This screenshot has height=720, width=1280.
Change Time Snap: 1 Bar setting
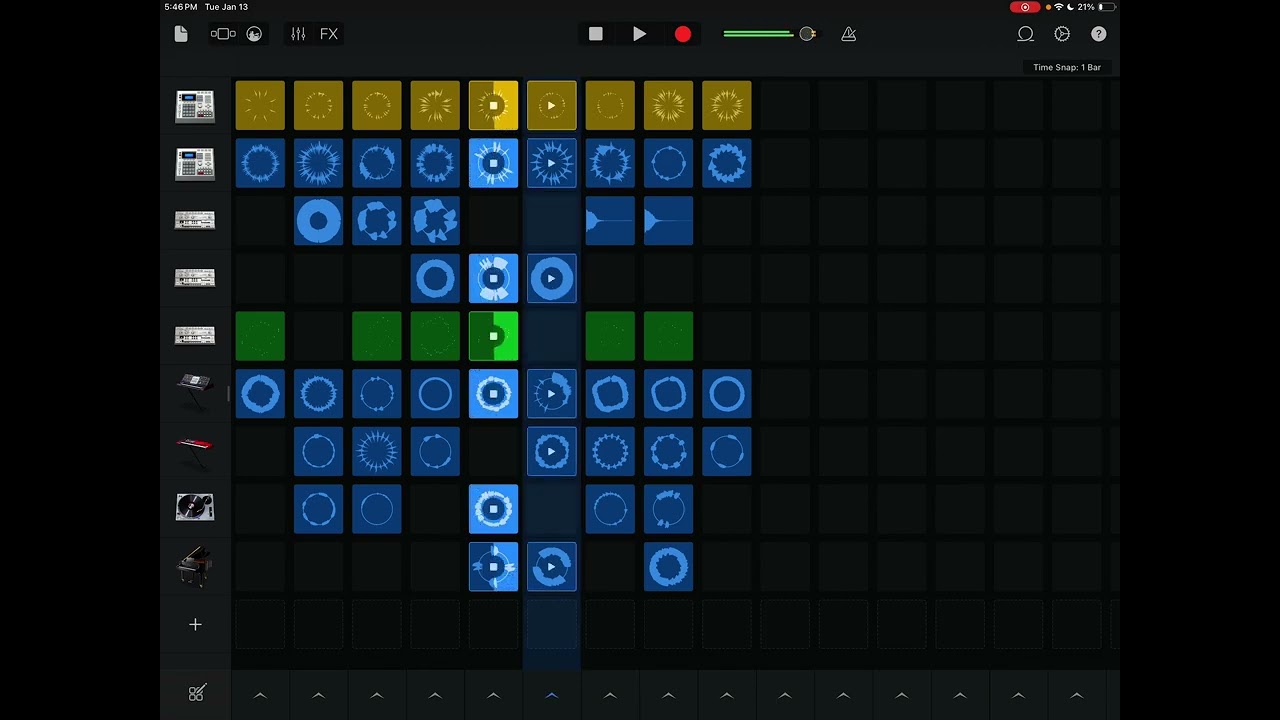[x=1067, y=67]
